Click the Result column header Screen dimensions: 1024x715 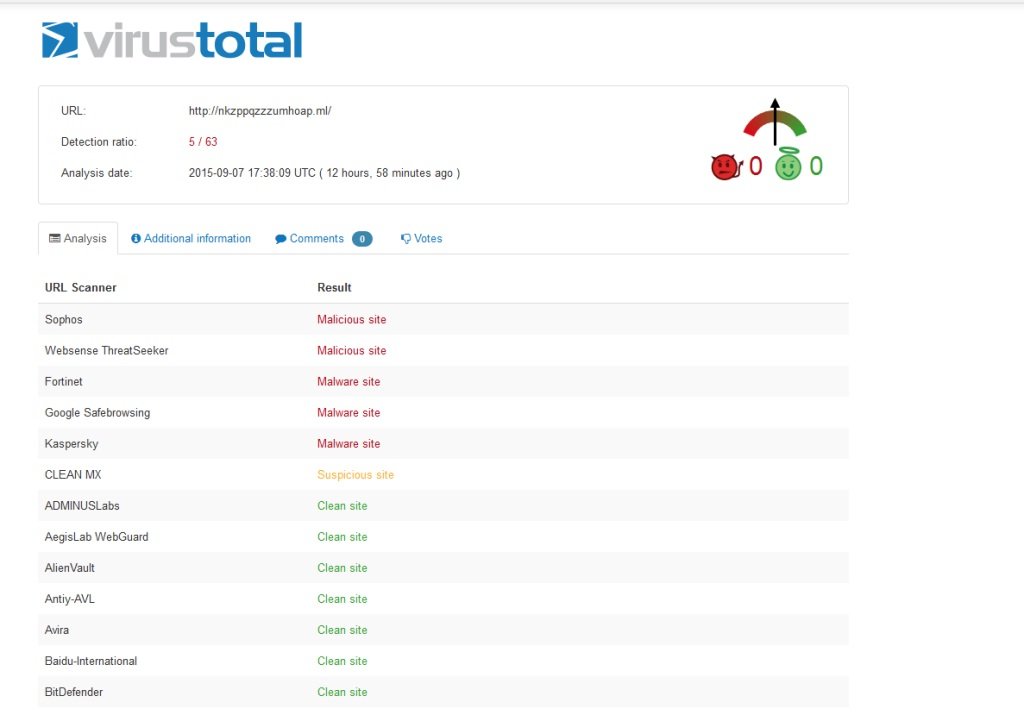(x=334, y=287)
